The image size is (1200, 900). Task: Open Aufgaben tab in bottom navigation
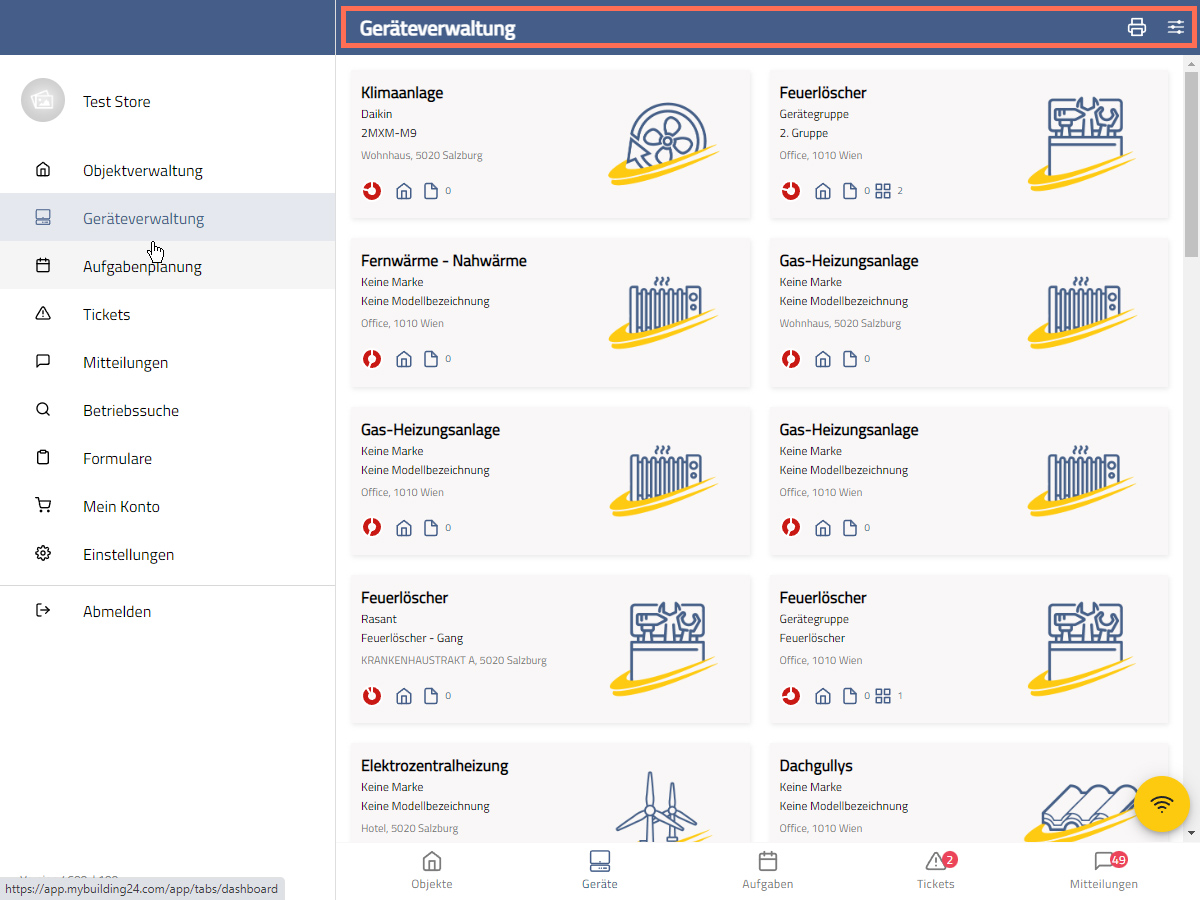click(768, 869)
